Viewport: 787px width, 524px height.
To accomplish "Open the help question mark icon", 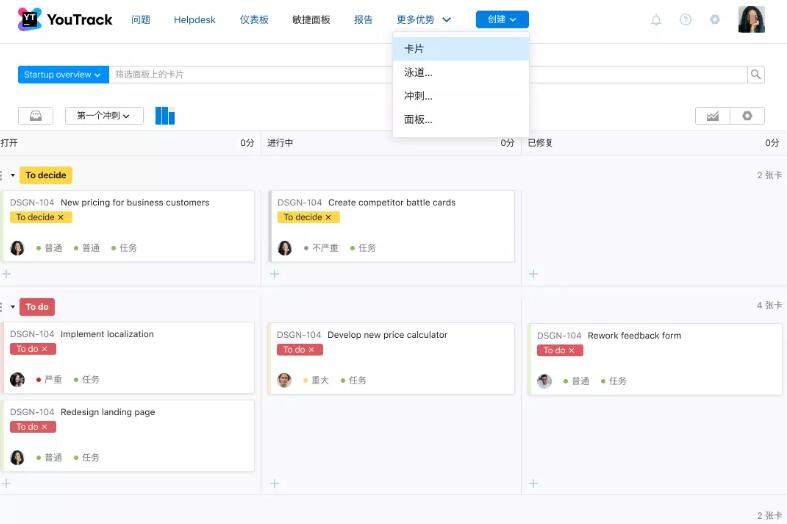I will (685, 20).
